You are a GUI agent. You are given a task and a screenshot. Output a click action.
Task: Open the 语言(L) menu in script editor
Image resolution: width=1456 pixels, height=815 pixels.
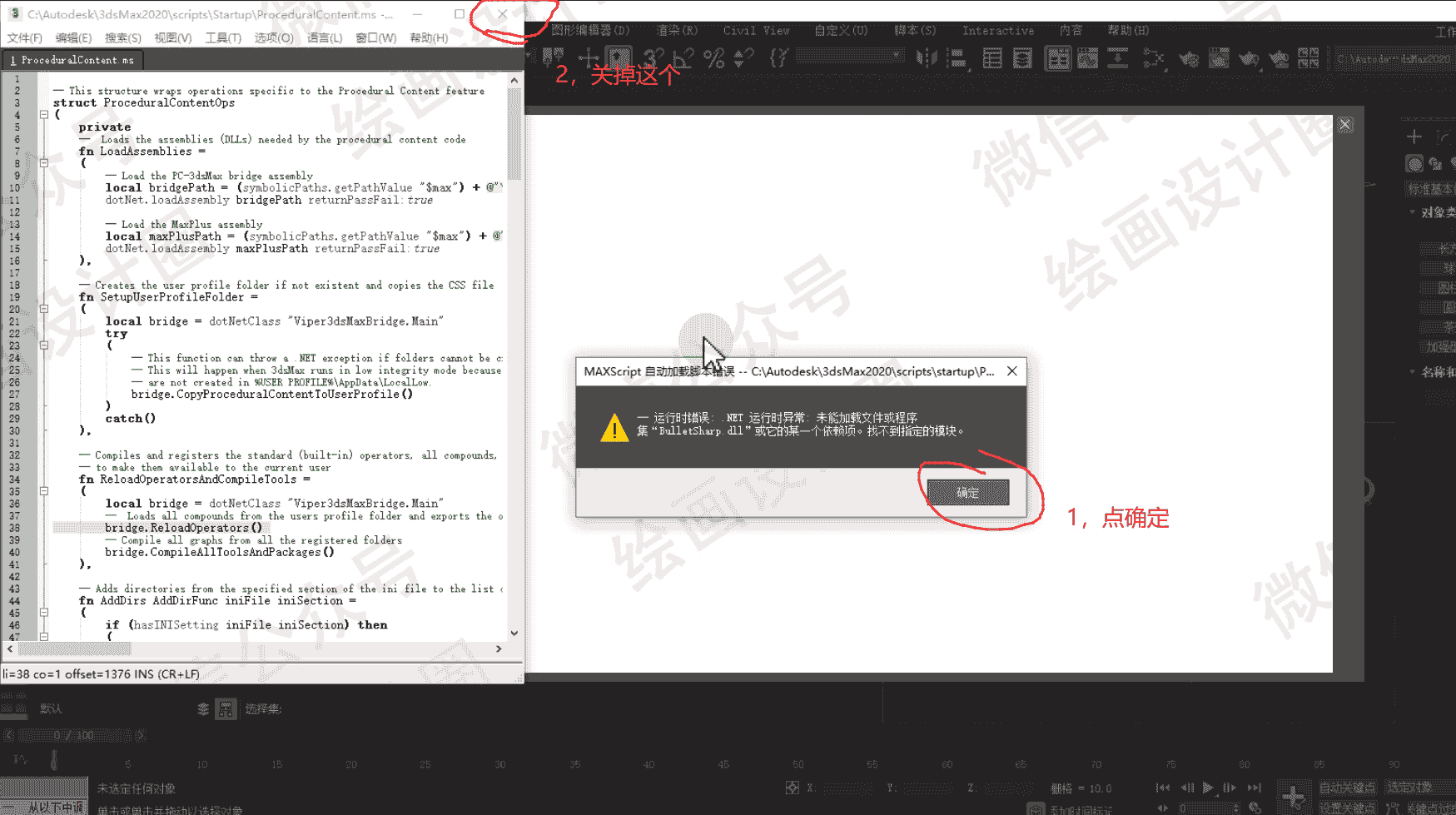[324, 37]
